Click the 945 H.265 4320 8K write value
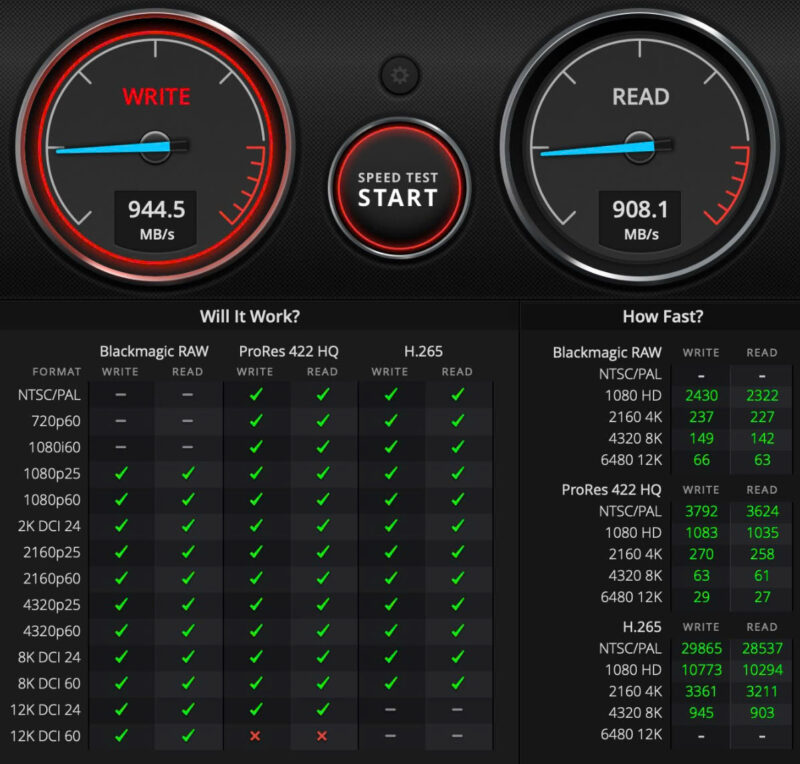This screenshot has width=800, height=764. pos(702,712)
